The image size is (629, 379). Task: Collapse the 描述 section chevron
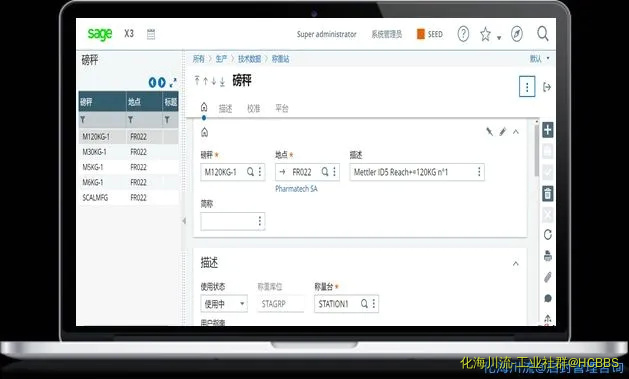pos(516,263)
